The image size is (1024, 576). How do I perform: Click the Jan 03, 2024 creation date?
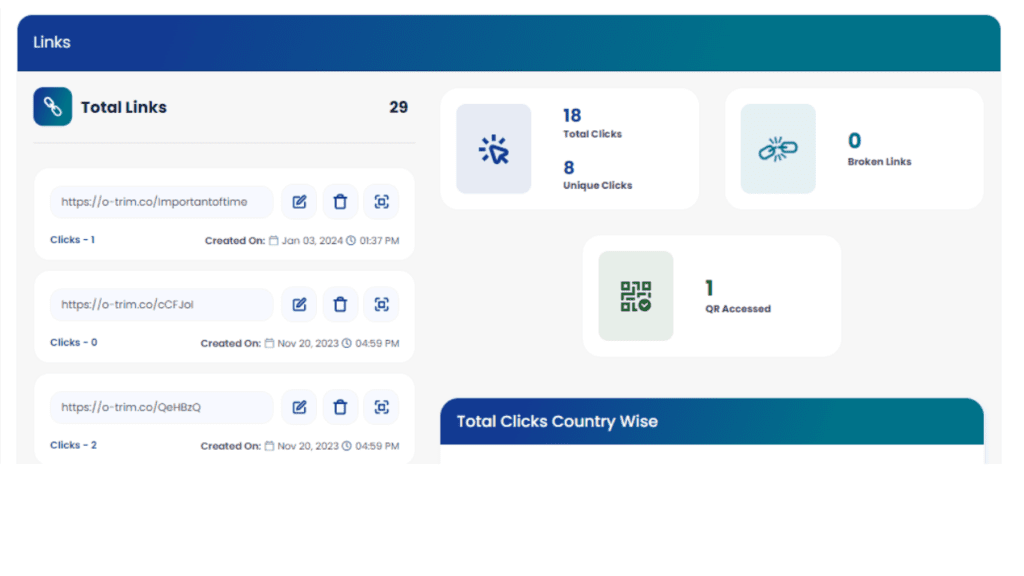312,240
